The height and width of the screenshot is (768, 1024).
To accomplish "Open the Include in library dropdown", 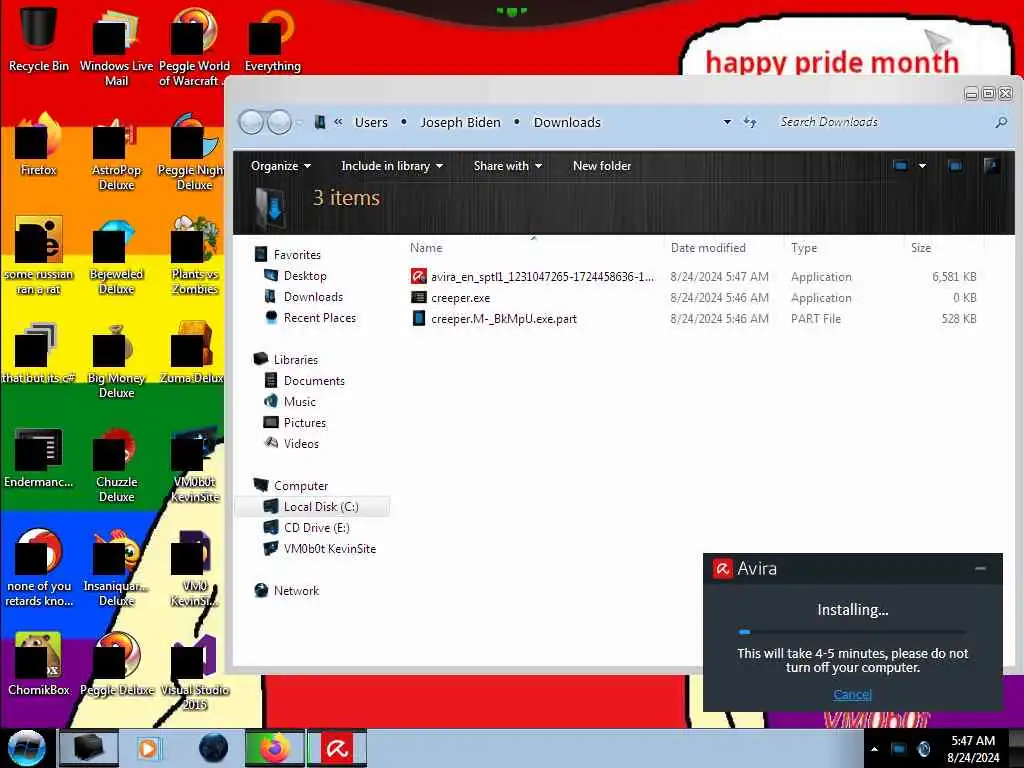I will (392, 166).
